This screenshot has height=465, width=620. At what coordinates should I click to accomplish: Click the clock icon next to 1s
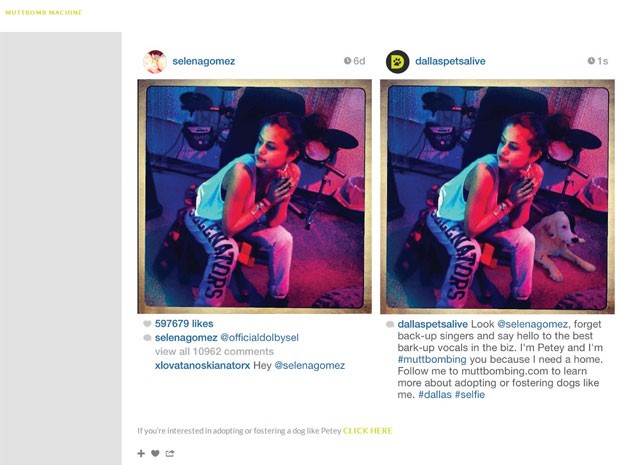click(x=591, y=60)
